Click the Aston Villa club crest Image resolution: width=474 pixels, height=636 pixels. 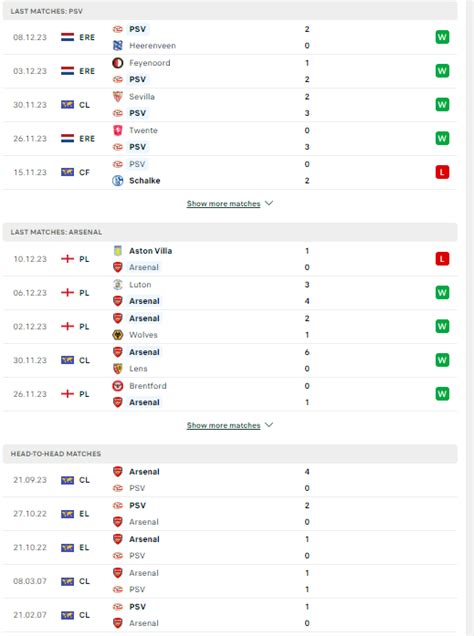pos(118,251)
